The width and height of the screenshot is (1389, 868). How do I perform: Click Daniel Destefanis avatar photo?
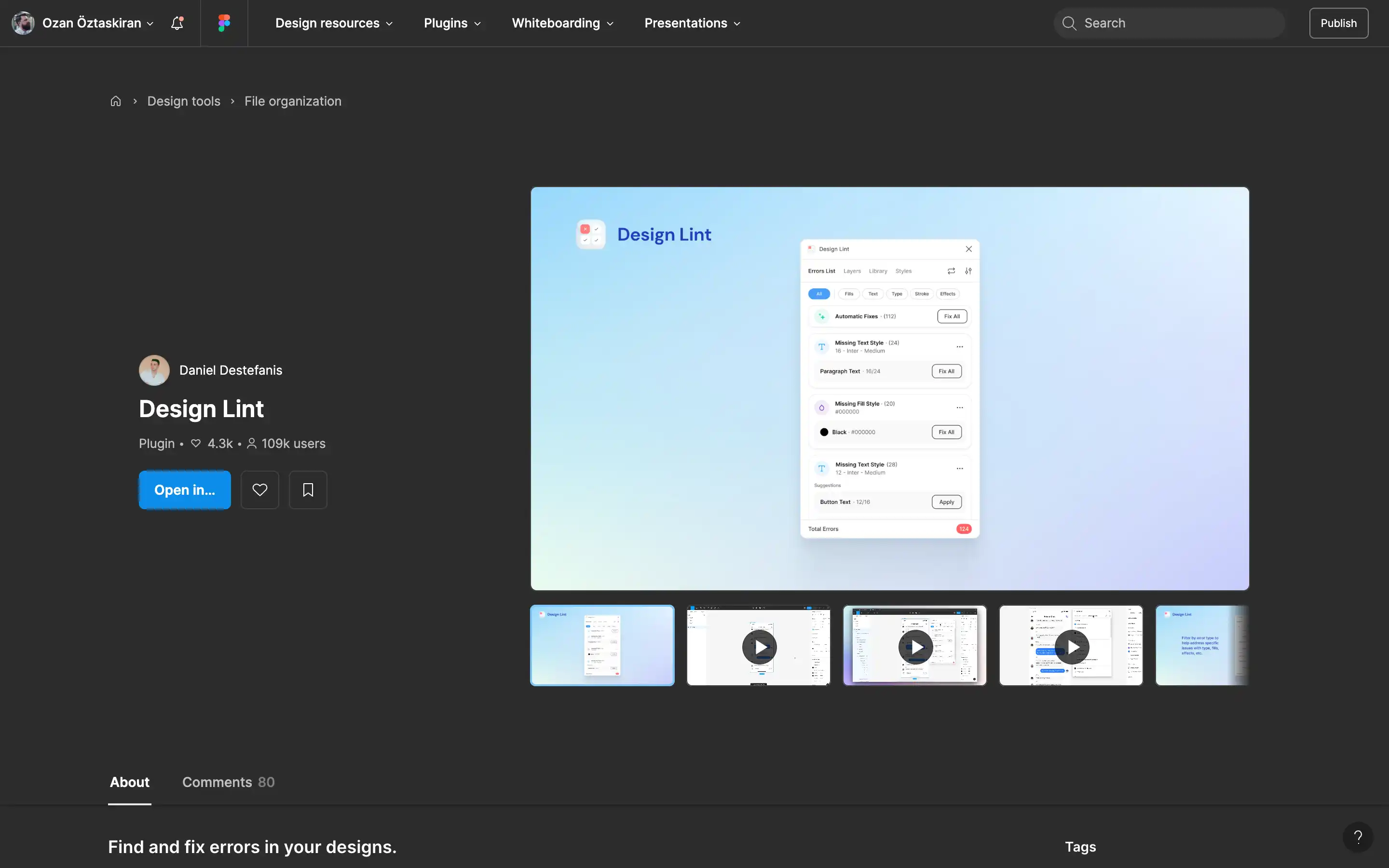coord(154,370)
